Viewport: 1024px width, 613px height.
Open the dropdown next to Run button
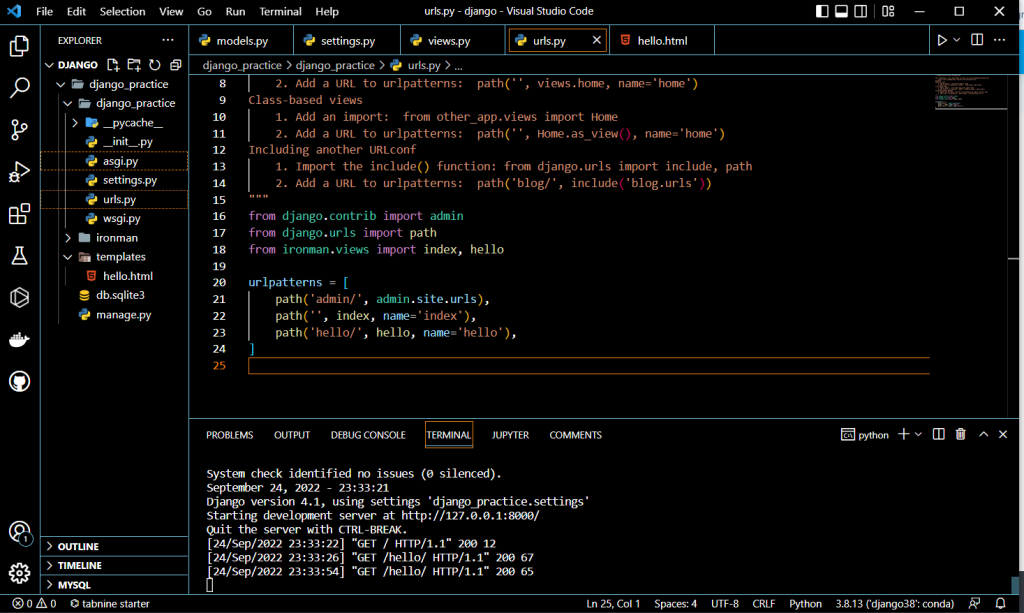(957, 41)
